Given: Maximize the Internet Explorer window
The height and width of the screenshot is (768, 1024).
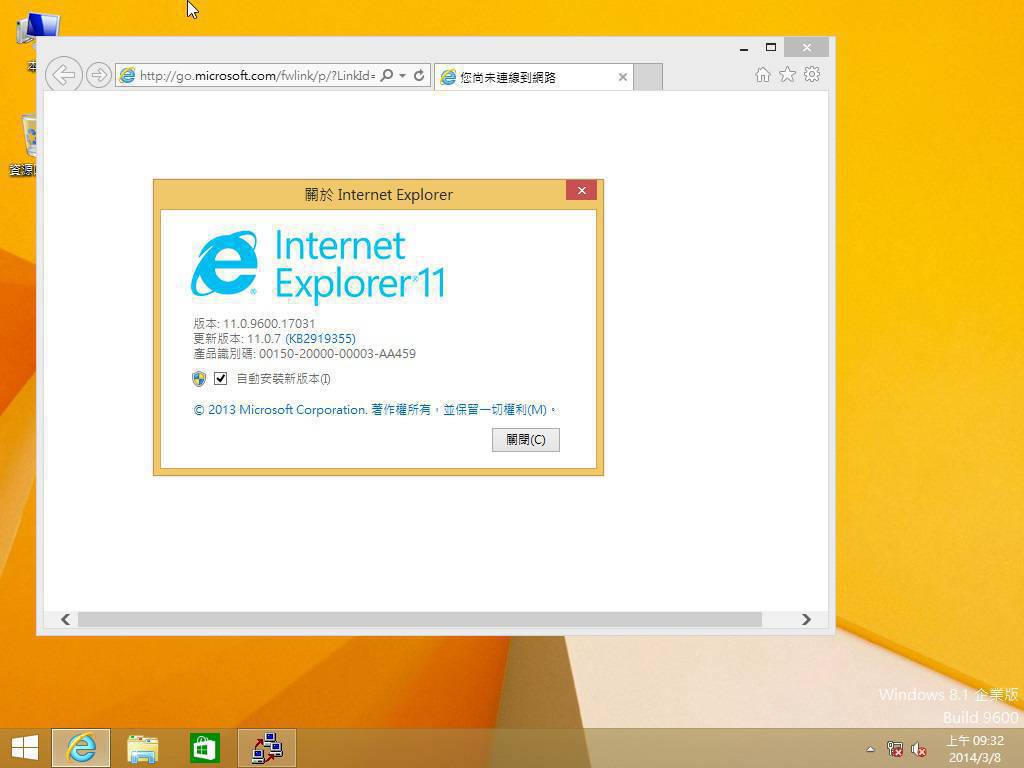Looking at the screenshot, I should coord(771,48).
